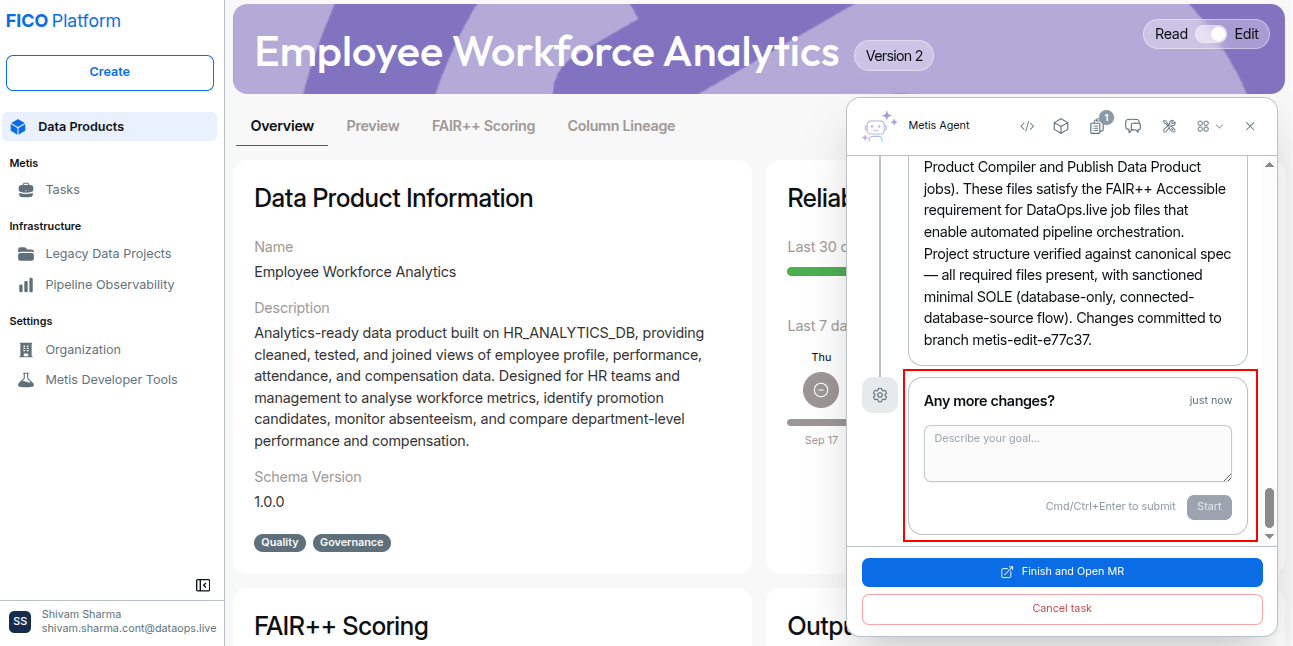Click the Employee Workforce Analytics name value

[x=355, y=272]
